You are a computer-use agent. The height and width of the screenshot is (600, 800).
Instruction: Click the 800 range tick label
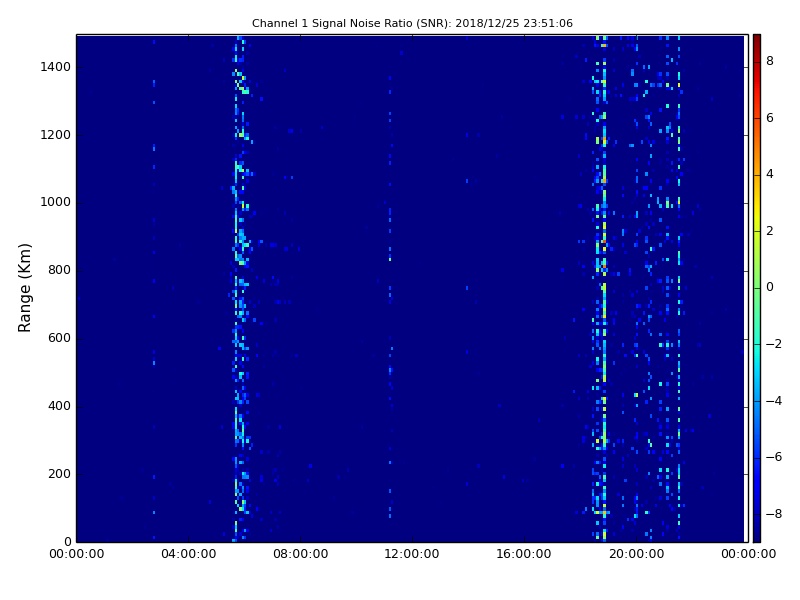[59, 270]
